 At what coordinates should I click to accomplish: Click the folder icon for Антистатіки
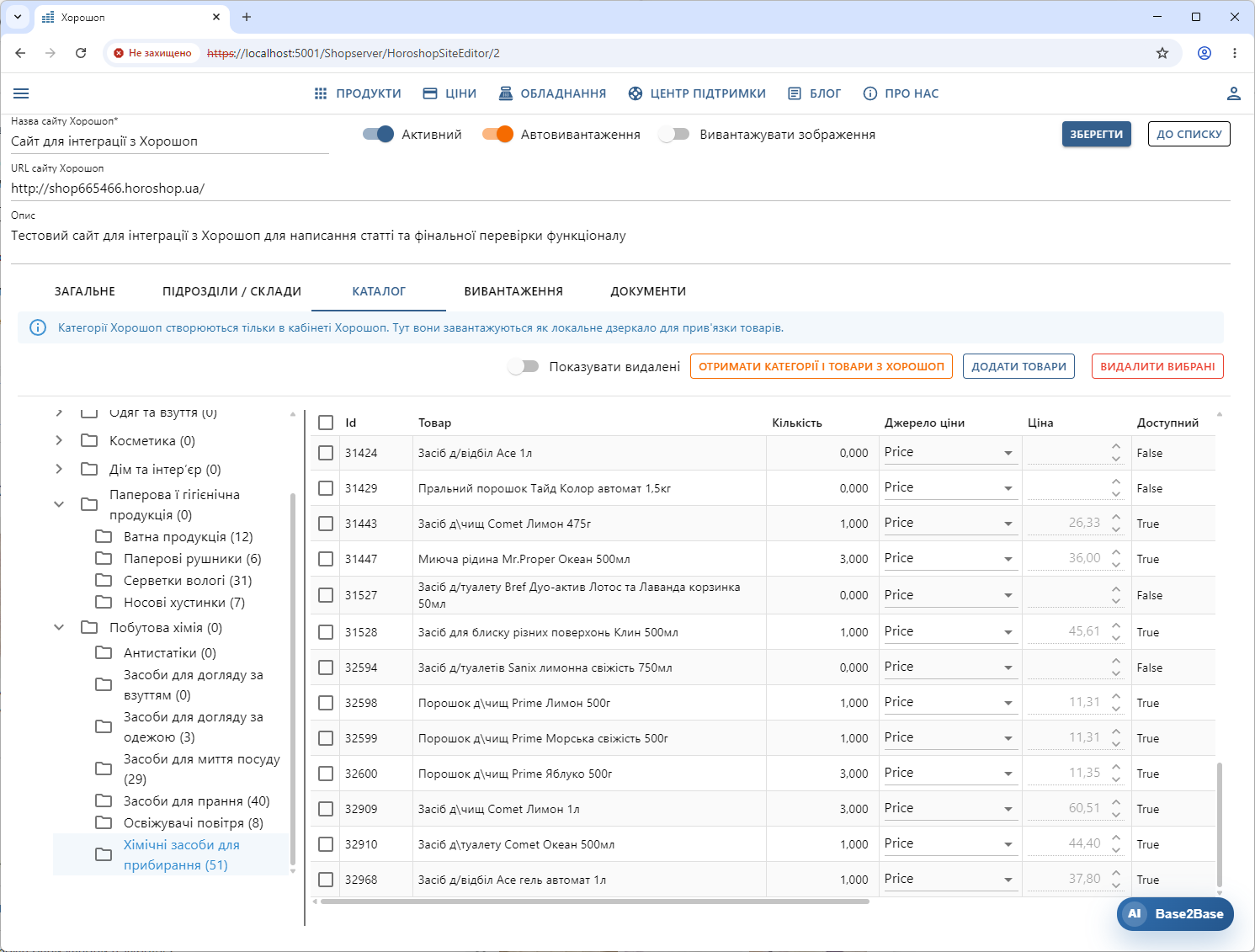coord(104,652)
